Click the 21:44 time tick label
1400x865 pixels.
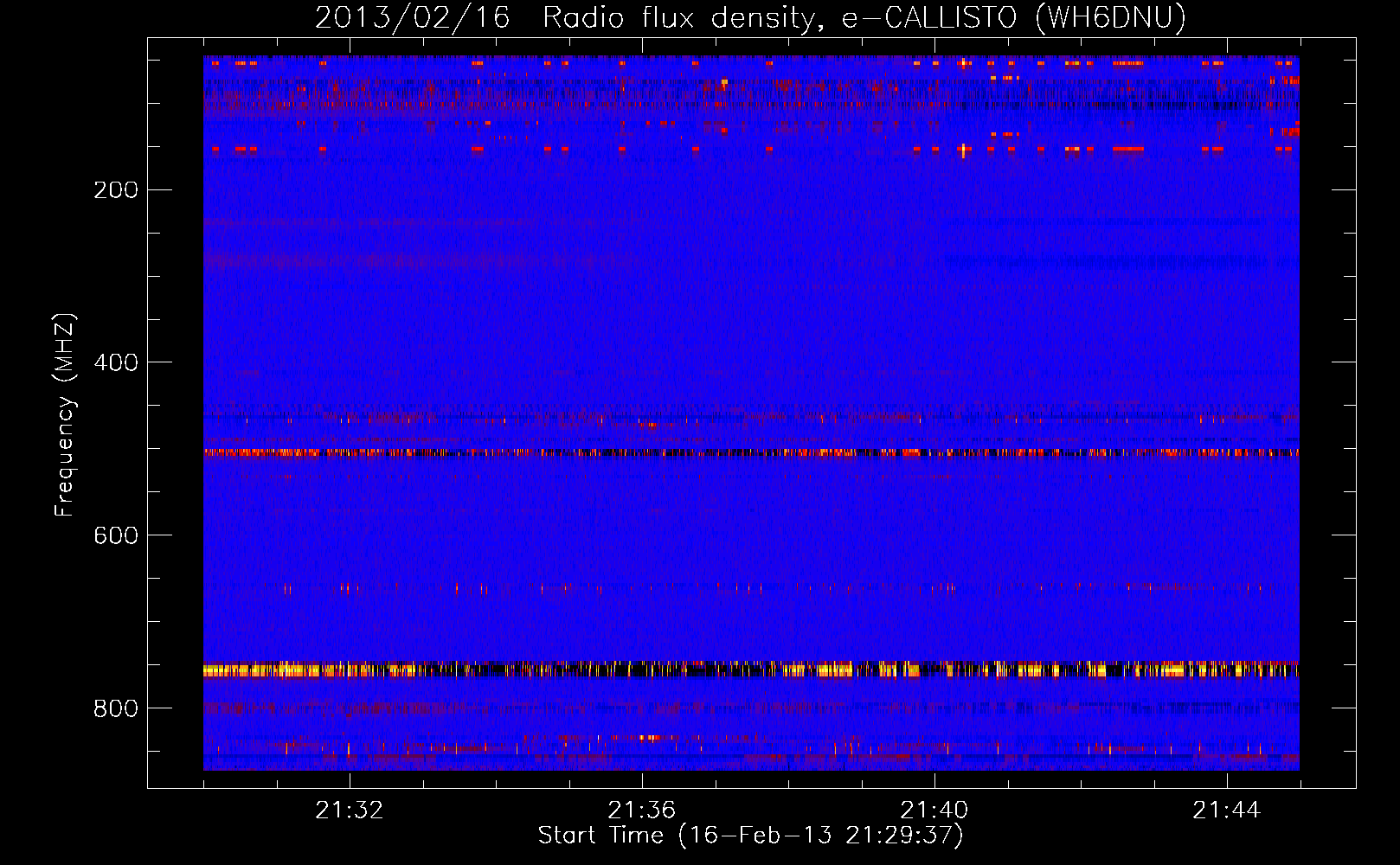click(x=1227, y=811)
